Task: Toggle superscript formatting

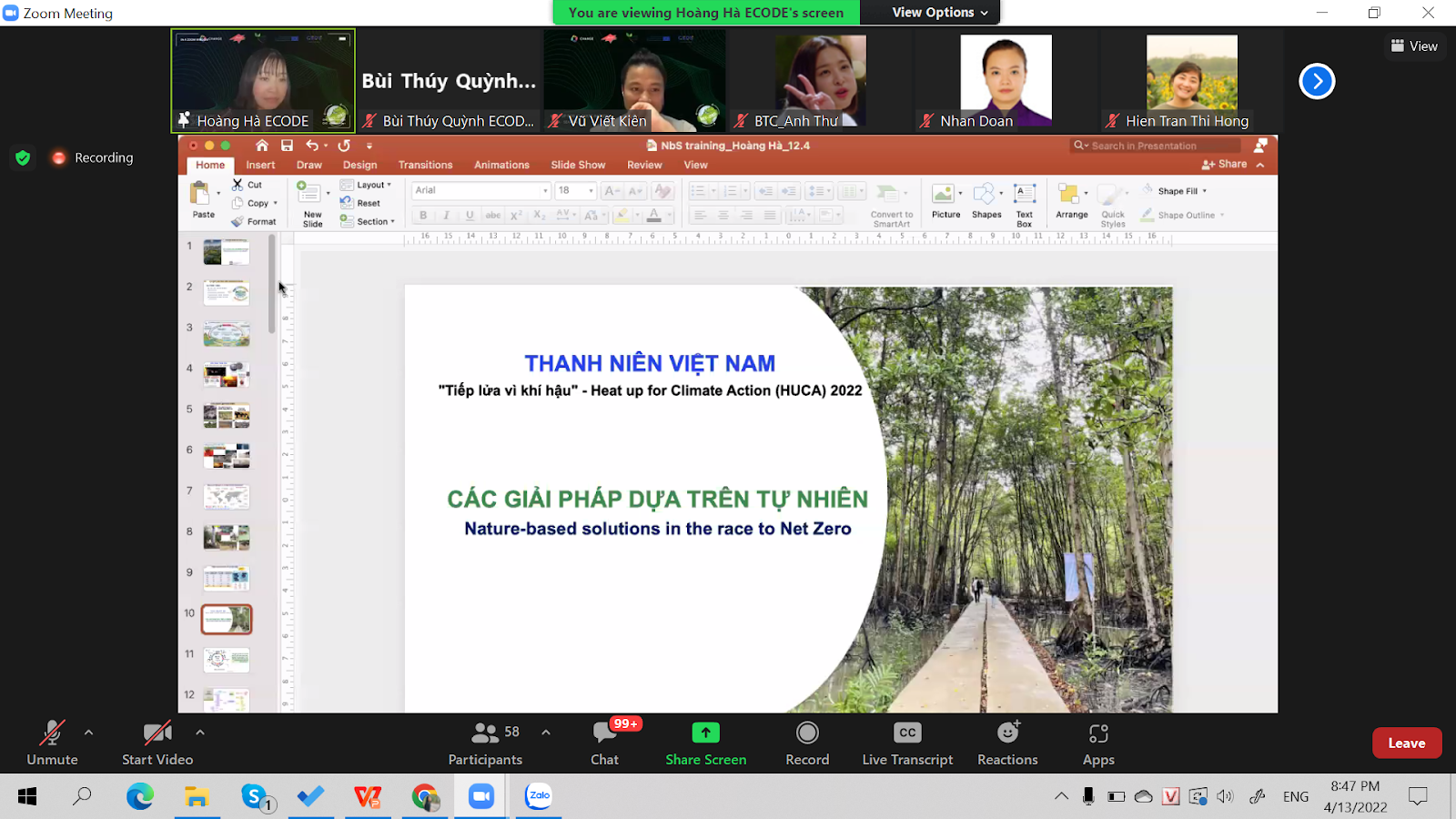Action: 516,216
